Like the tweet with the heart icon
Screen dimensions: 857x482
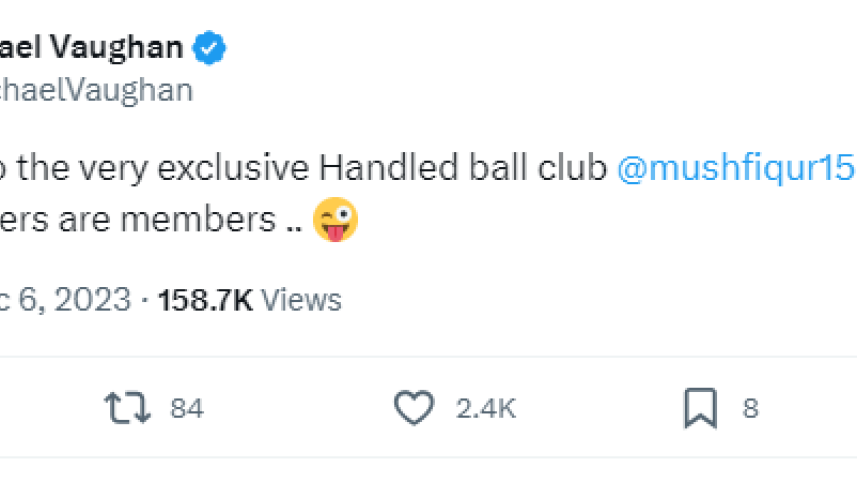[414, 408]
